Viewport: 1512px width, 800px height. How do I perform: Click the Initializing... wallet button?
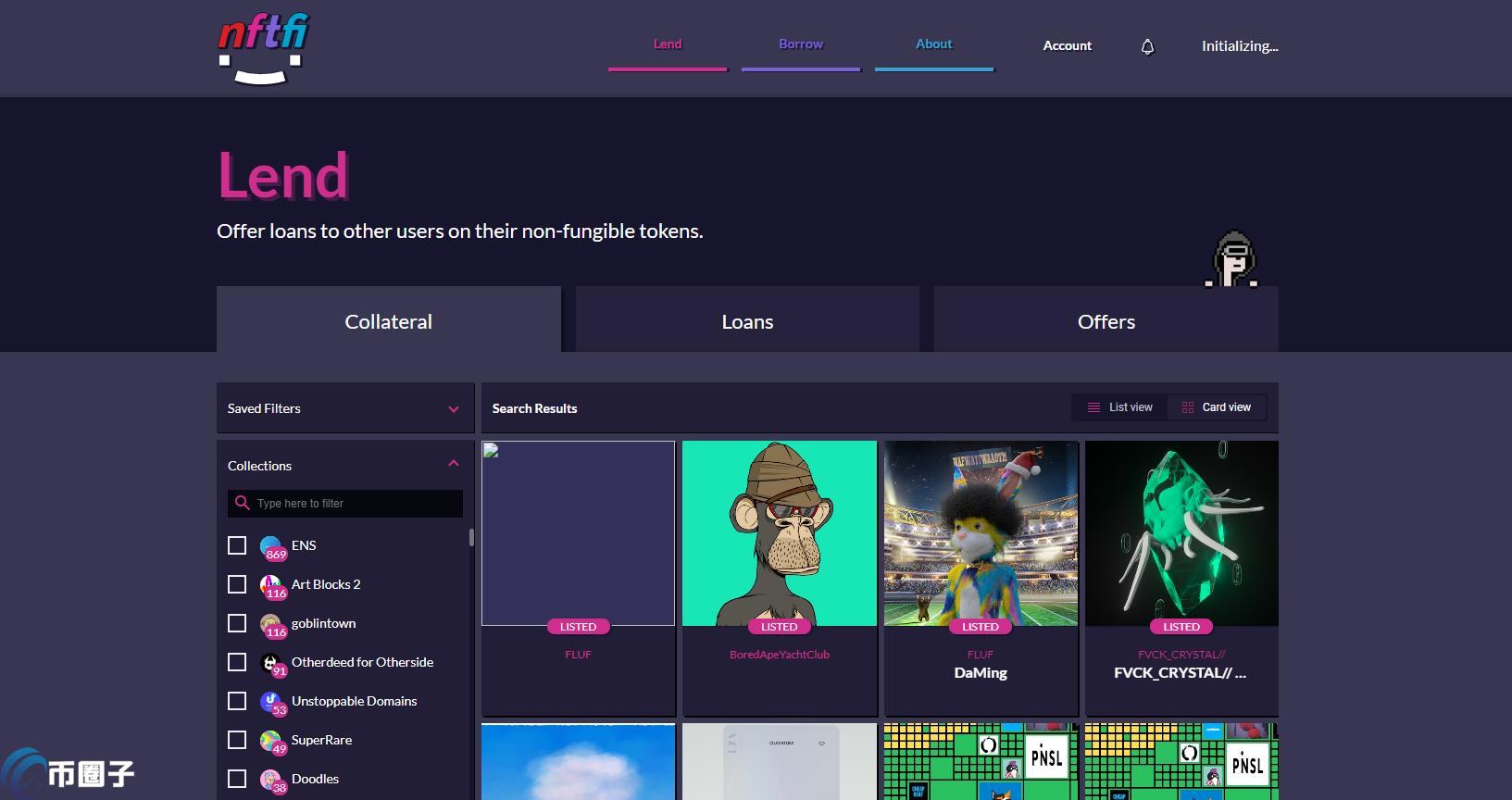click(1240, 45)
